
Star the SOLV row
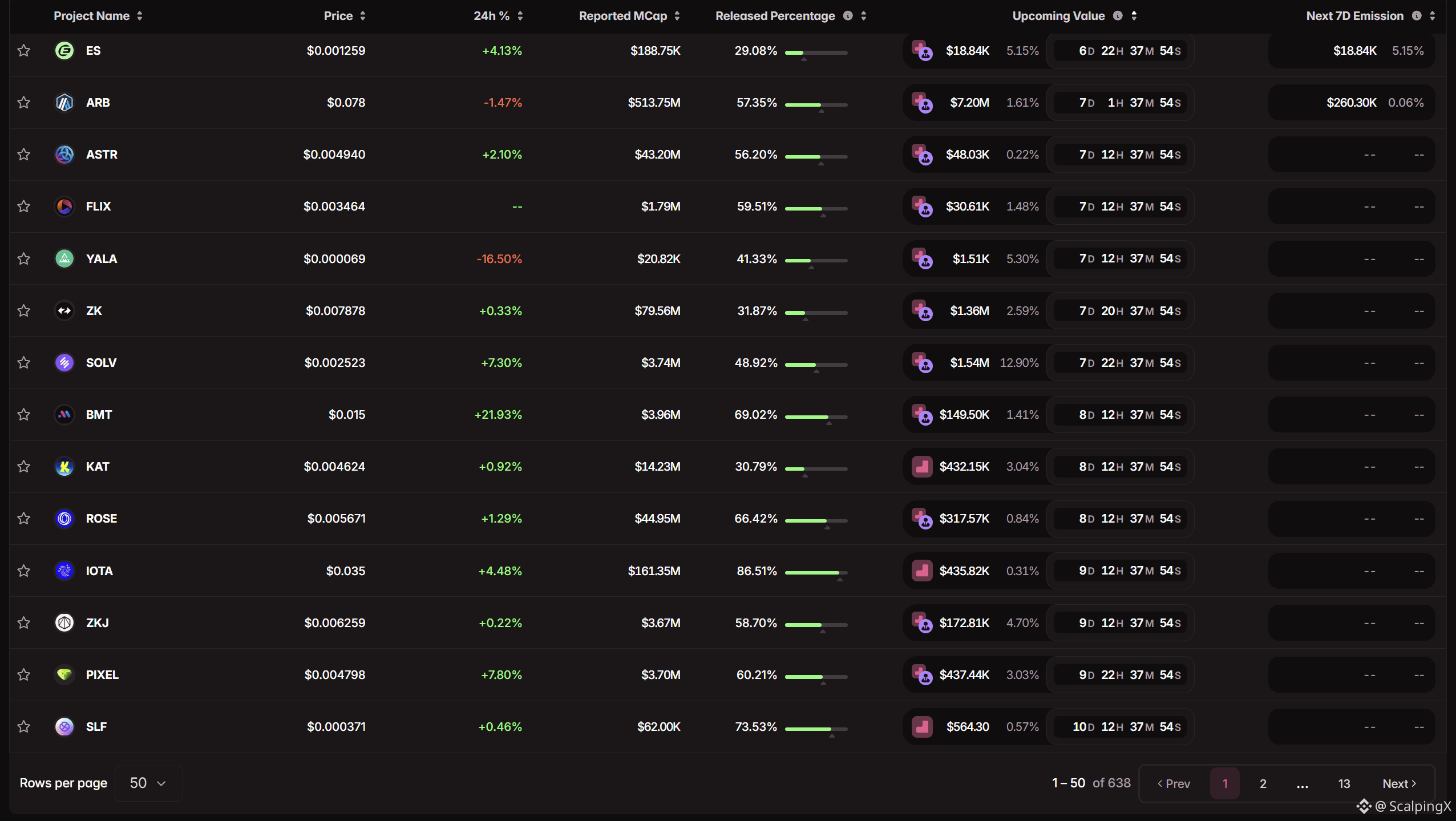coord(23,363)
